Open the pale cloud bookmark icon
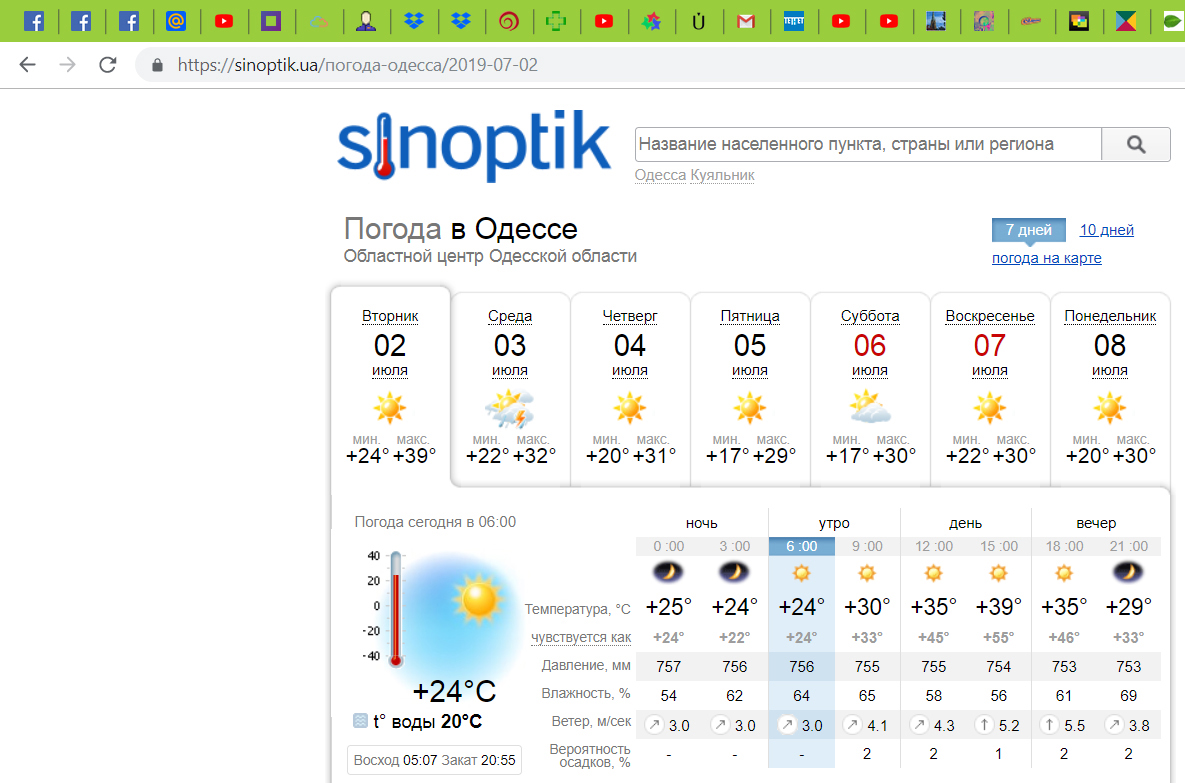This screenshot has height=783, width=1185. pos(318,21)
